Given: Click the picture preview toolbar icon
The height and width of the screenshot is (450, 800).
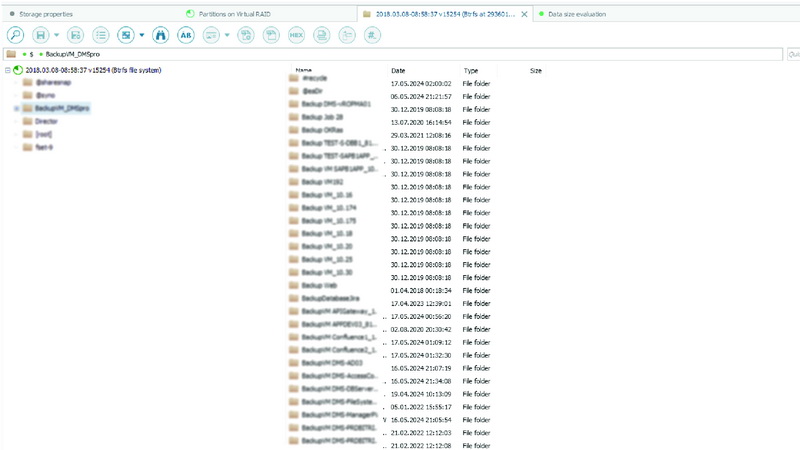Looking at the screenshot, I should 126,35.
